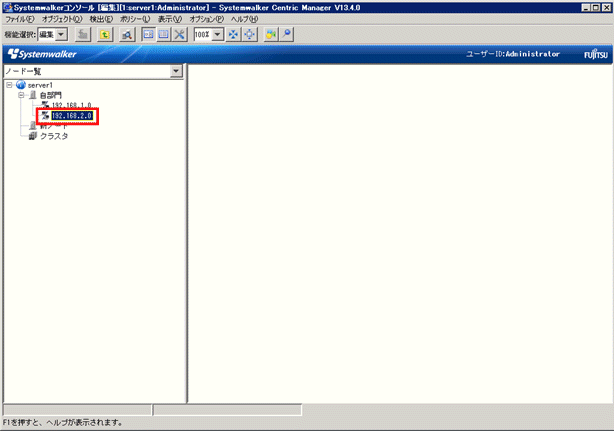Collapse the server1 tree node
The width and height of the screenshot is (614, 431).
coord(9,85)
